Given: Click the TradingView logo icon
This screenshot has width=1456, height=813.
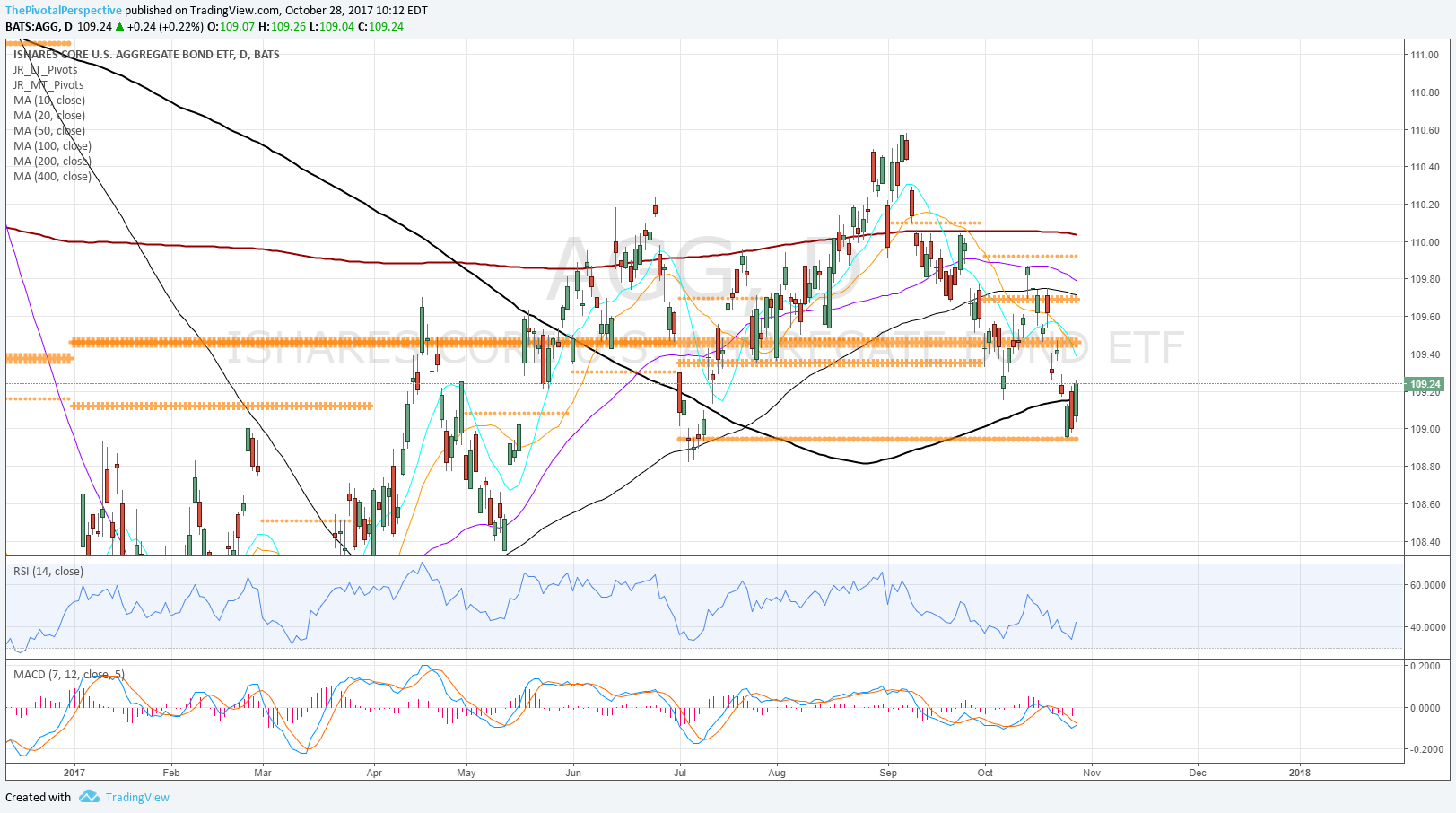Looking at the screenshot, I should 89,797.
